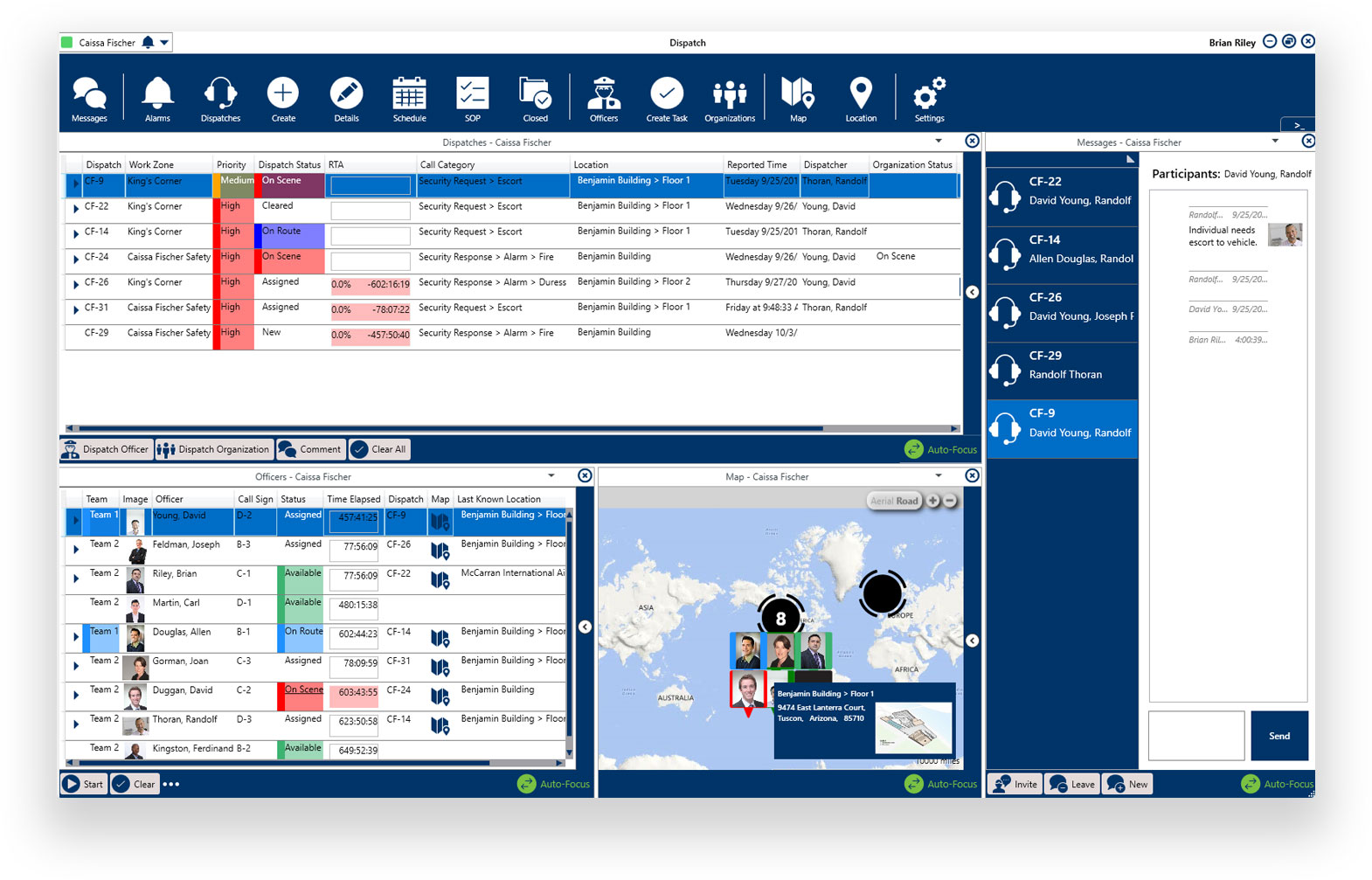This screenshot has width=1372, height=880.
Task: Toggle Auto-Focus in the Map panel
Action: tap(940, 784)
